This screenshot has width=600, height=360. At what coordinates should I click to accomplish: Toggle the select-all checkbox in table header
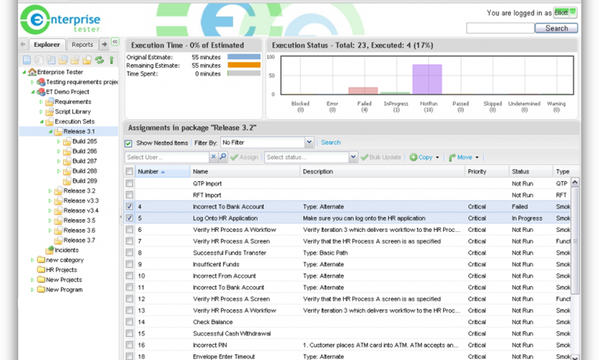129,171
